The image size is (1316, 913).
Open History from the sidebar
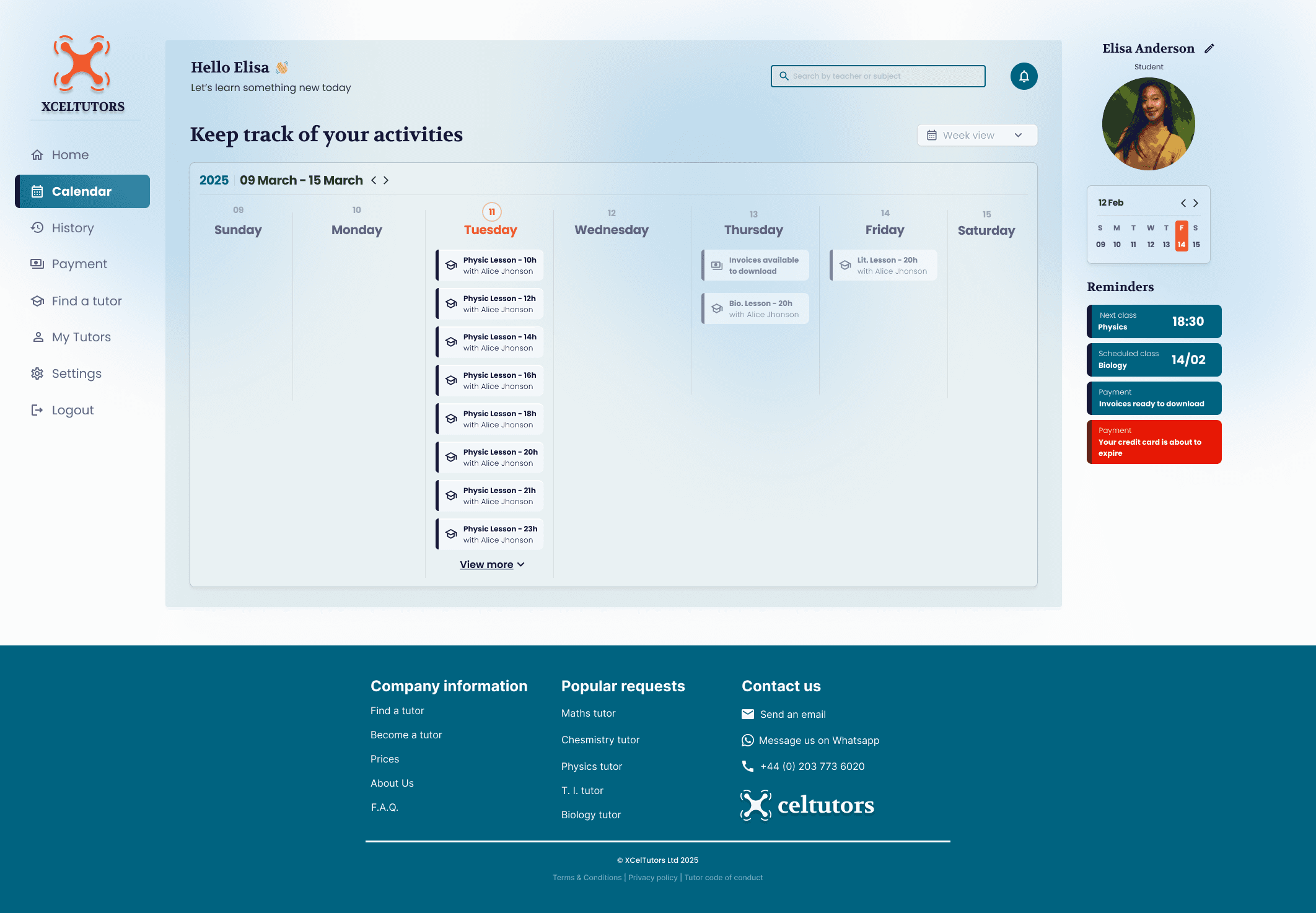click(72, 228)
